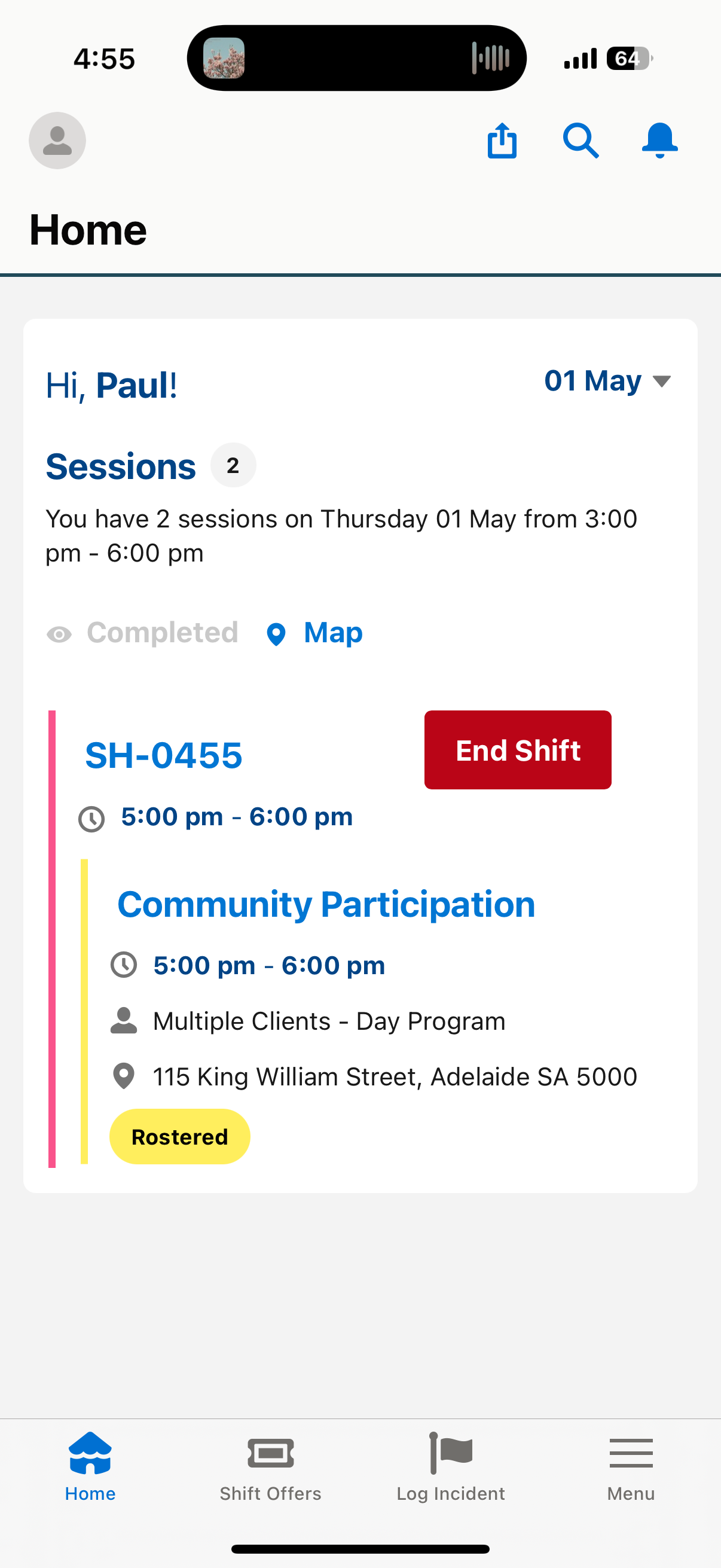Open Community Participation session
Viewport: 721px width, 1568px height.
point(326,905)
